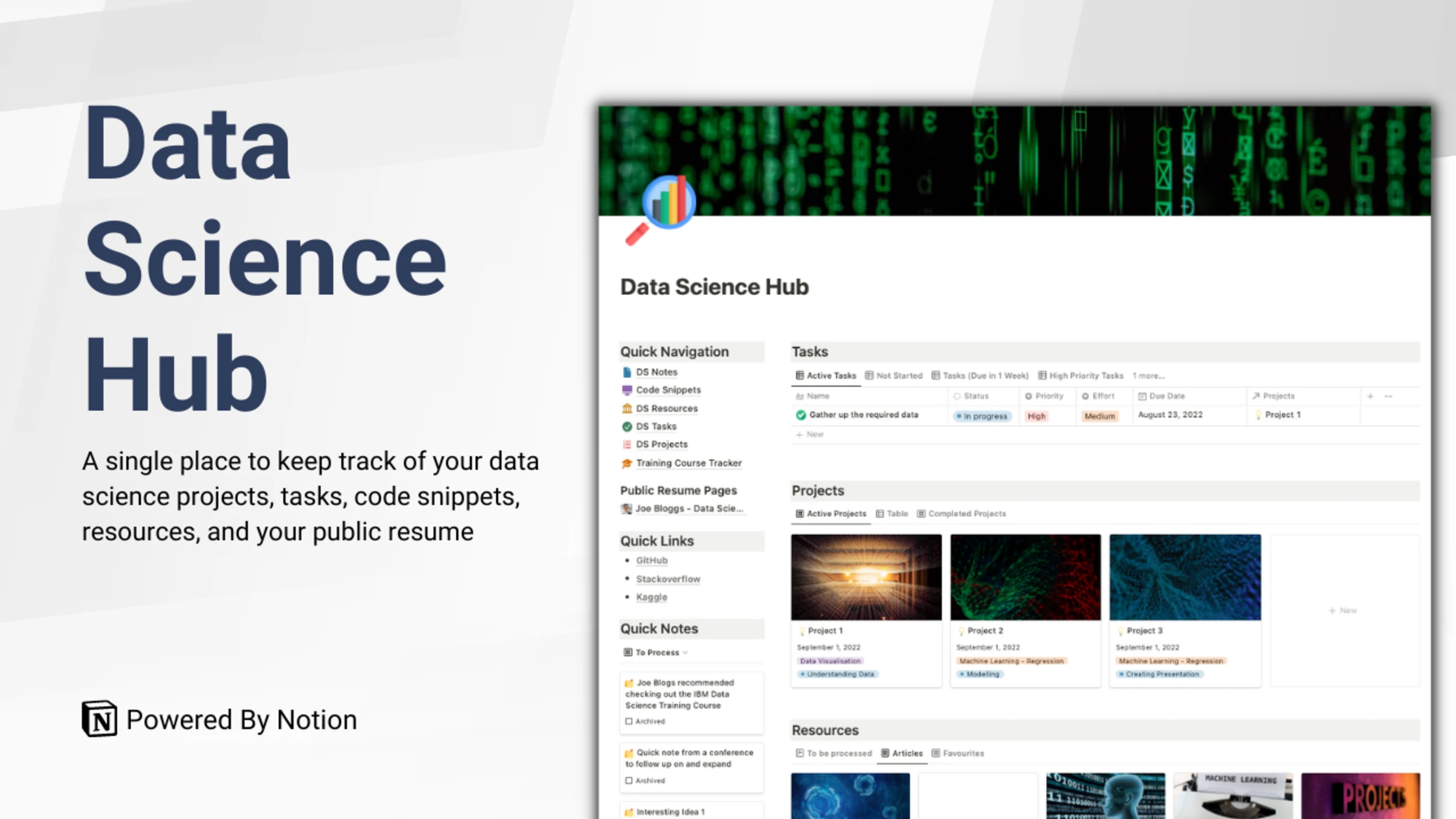Expand the 1 more hidden task views
The image size is (1456, 819).
click(x=1148, y=375)
